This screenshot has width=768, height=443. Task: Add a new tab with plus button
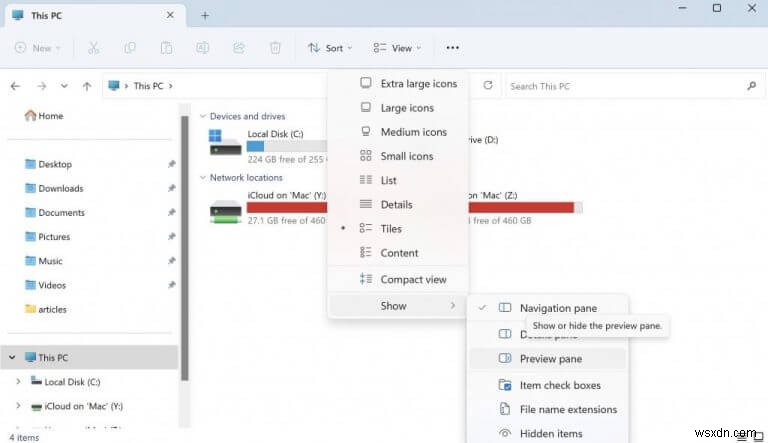[x=205, y=16]
